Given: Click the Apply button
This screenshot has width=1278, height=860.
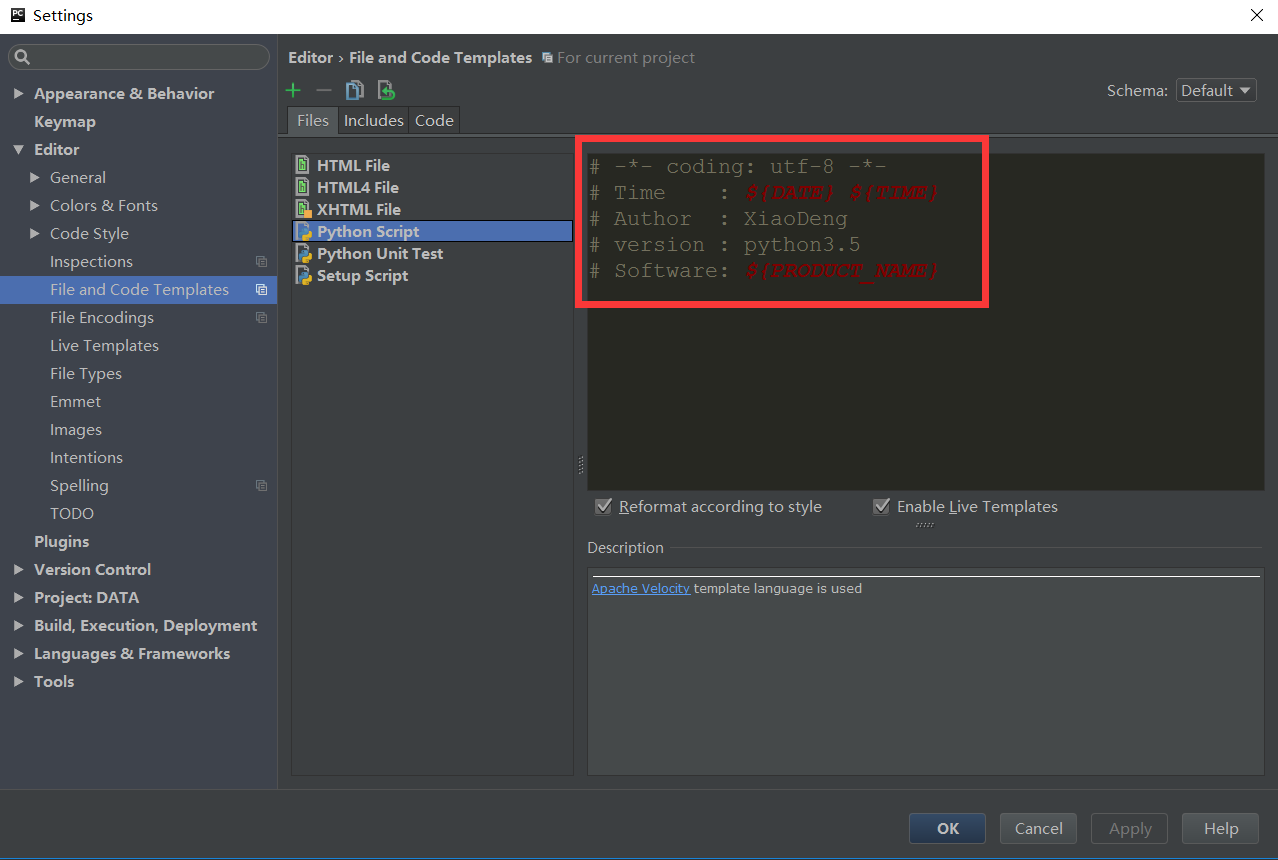Looking at the screenshot, I should pyautogui.click(x=1130, y=828).
